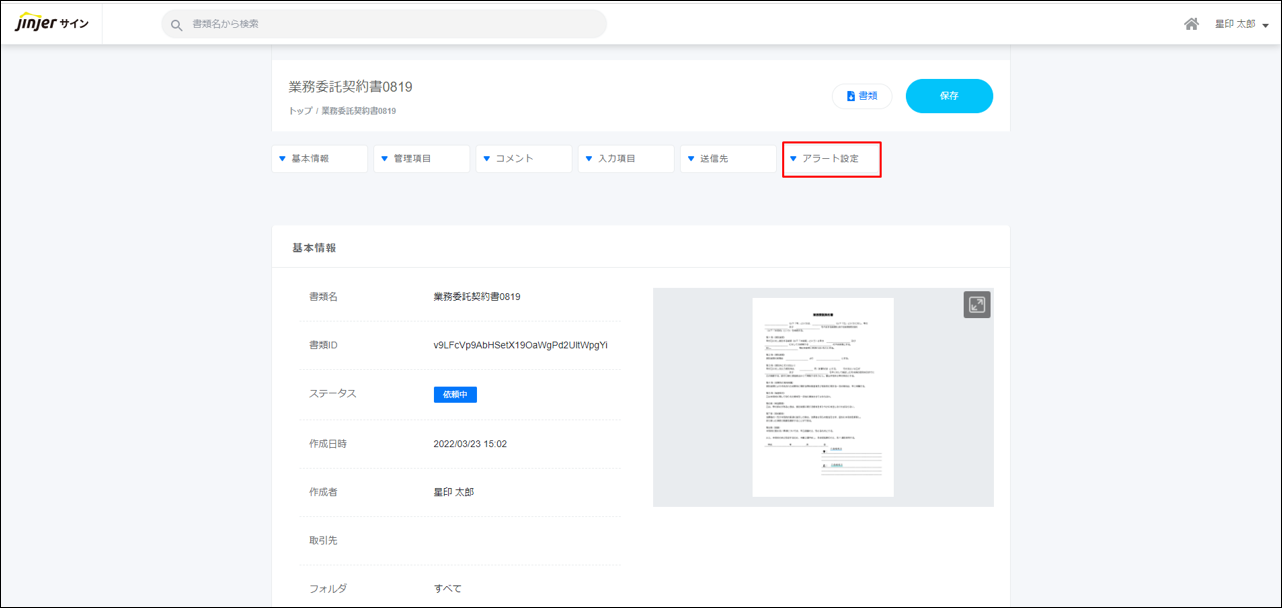The width and height of the screenshot is (1282, 608).
Task: Click the search magnifier icon
Action: (177, 24)
